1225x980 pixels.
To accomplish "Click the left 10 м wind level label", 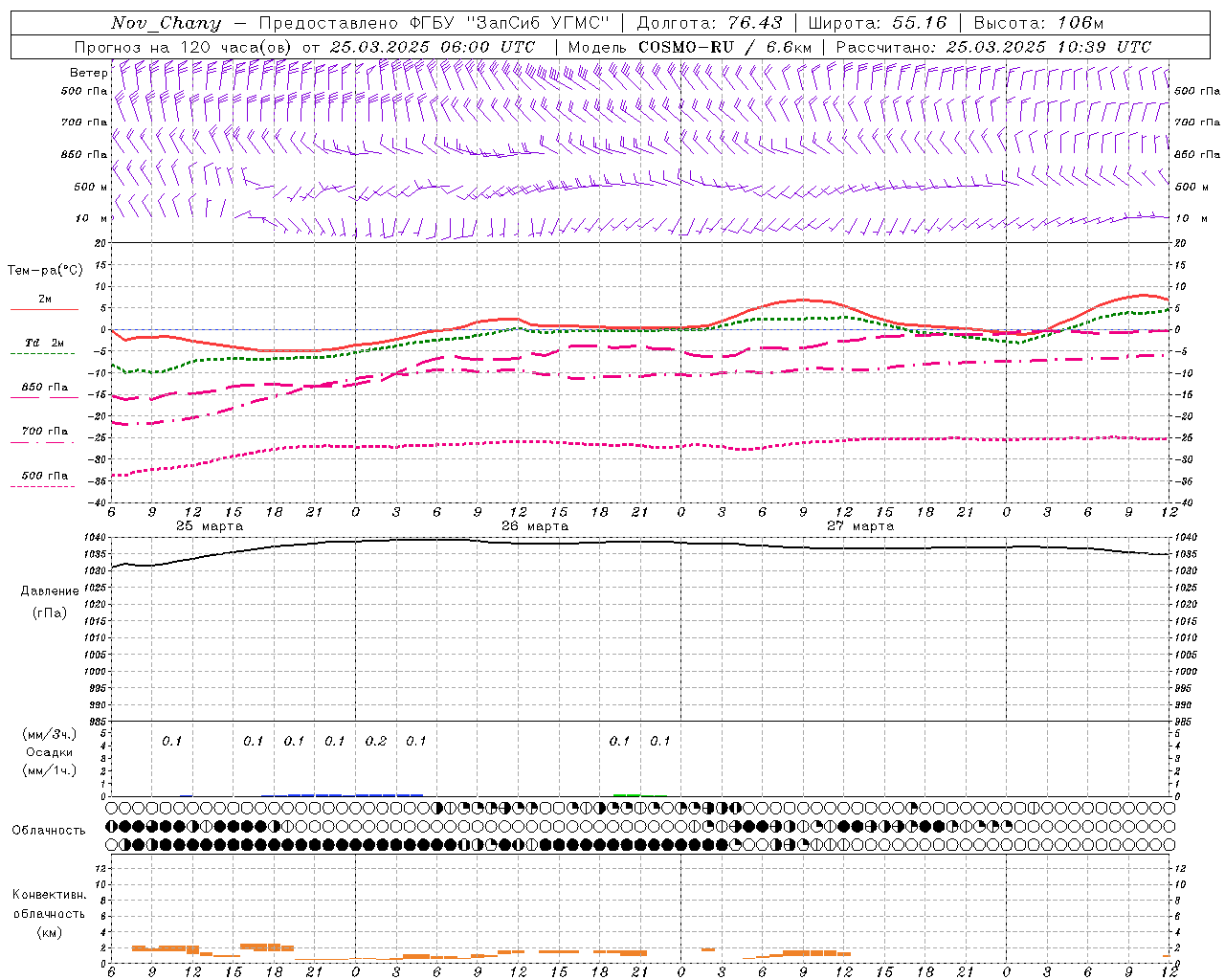I will pyautogui.click(x=91, y=219).
